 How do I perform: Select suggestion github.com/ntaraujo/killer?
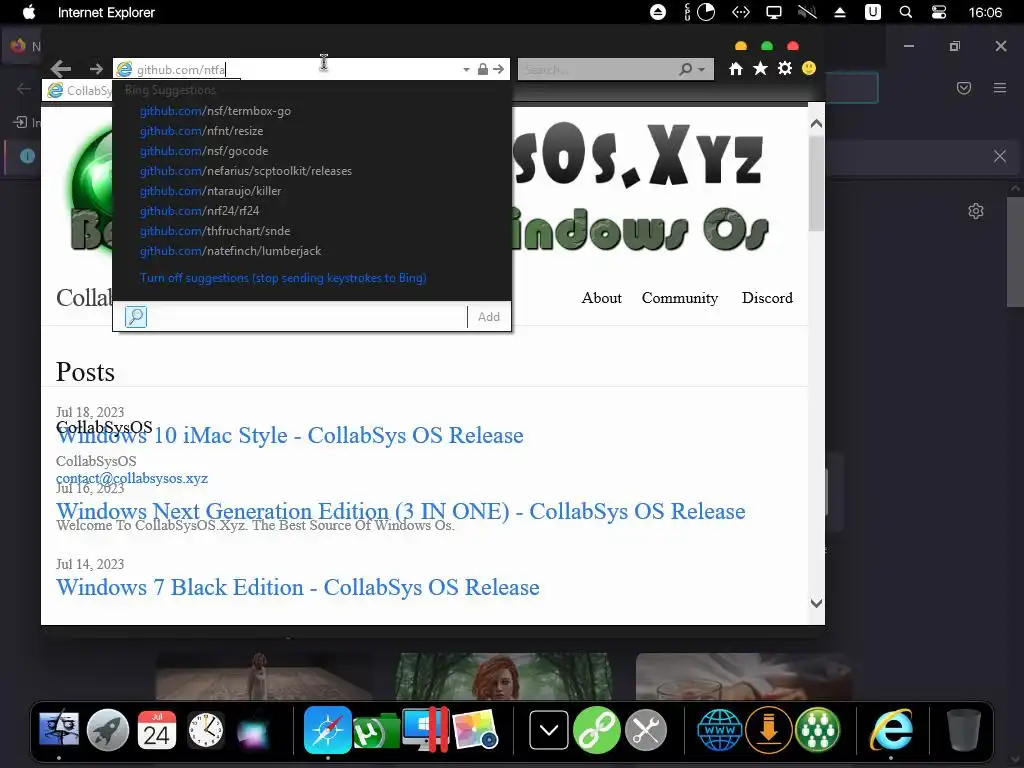210,191
